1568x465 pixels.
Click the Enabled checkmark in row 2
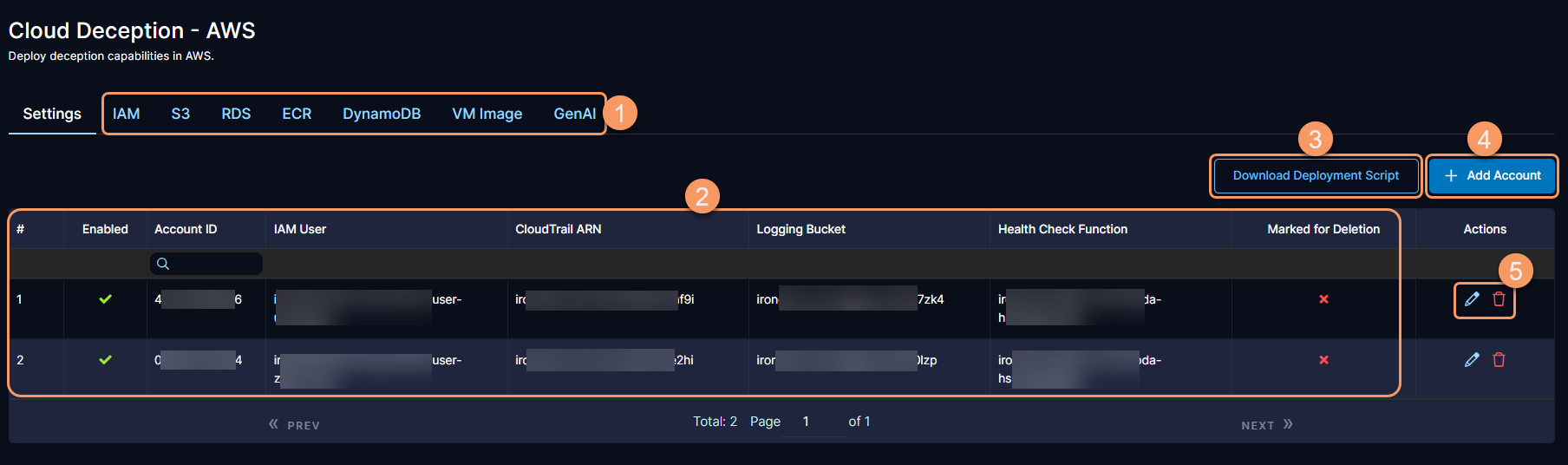point(105,360)
